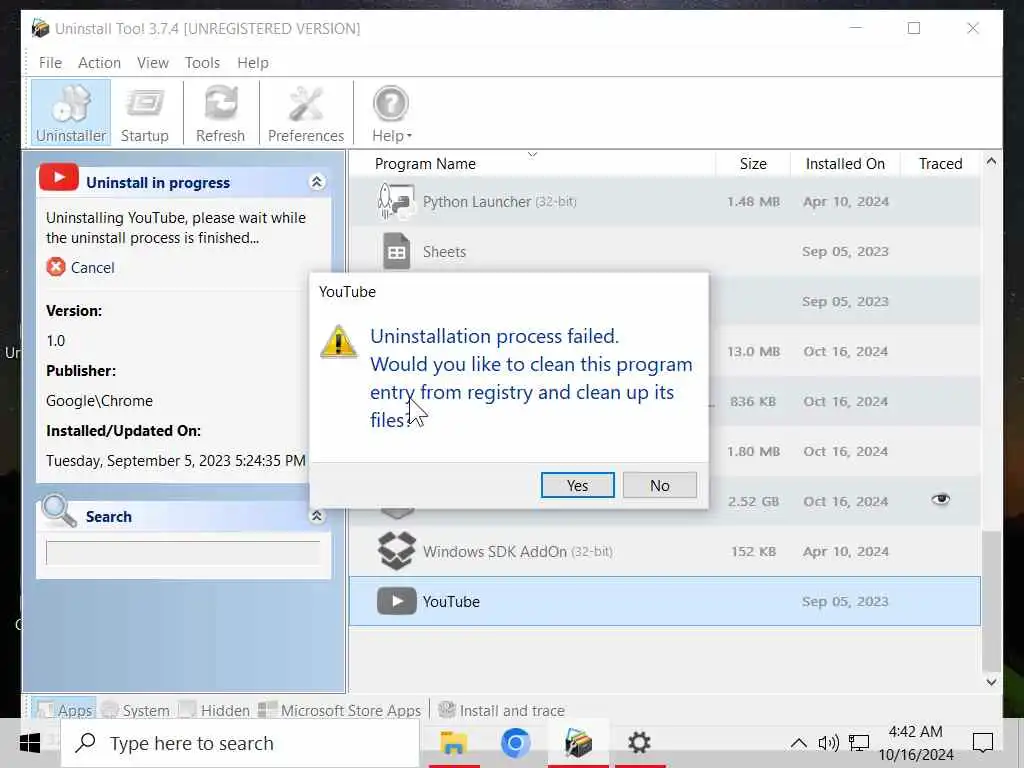Select the YouTube row icon
Viewport: 1024px width, 768px height.
tap(396, 601)
